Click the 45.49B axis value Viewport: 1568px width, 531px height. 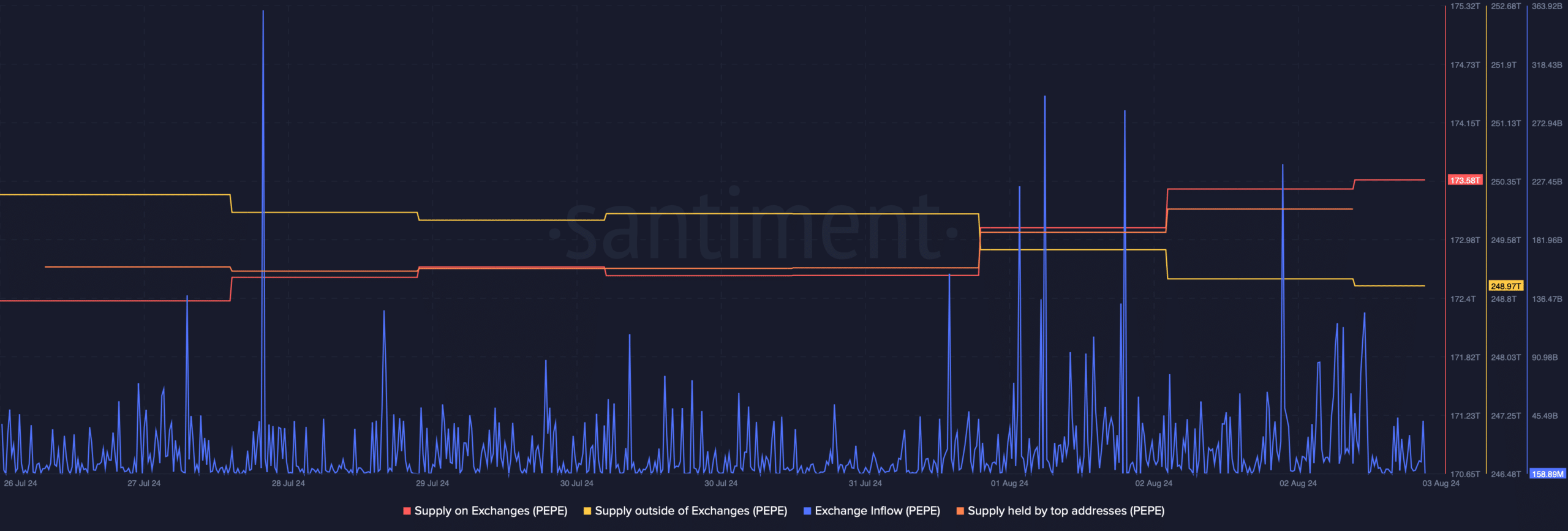click(x=1545, y=416)
